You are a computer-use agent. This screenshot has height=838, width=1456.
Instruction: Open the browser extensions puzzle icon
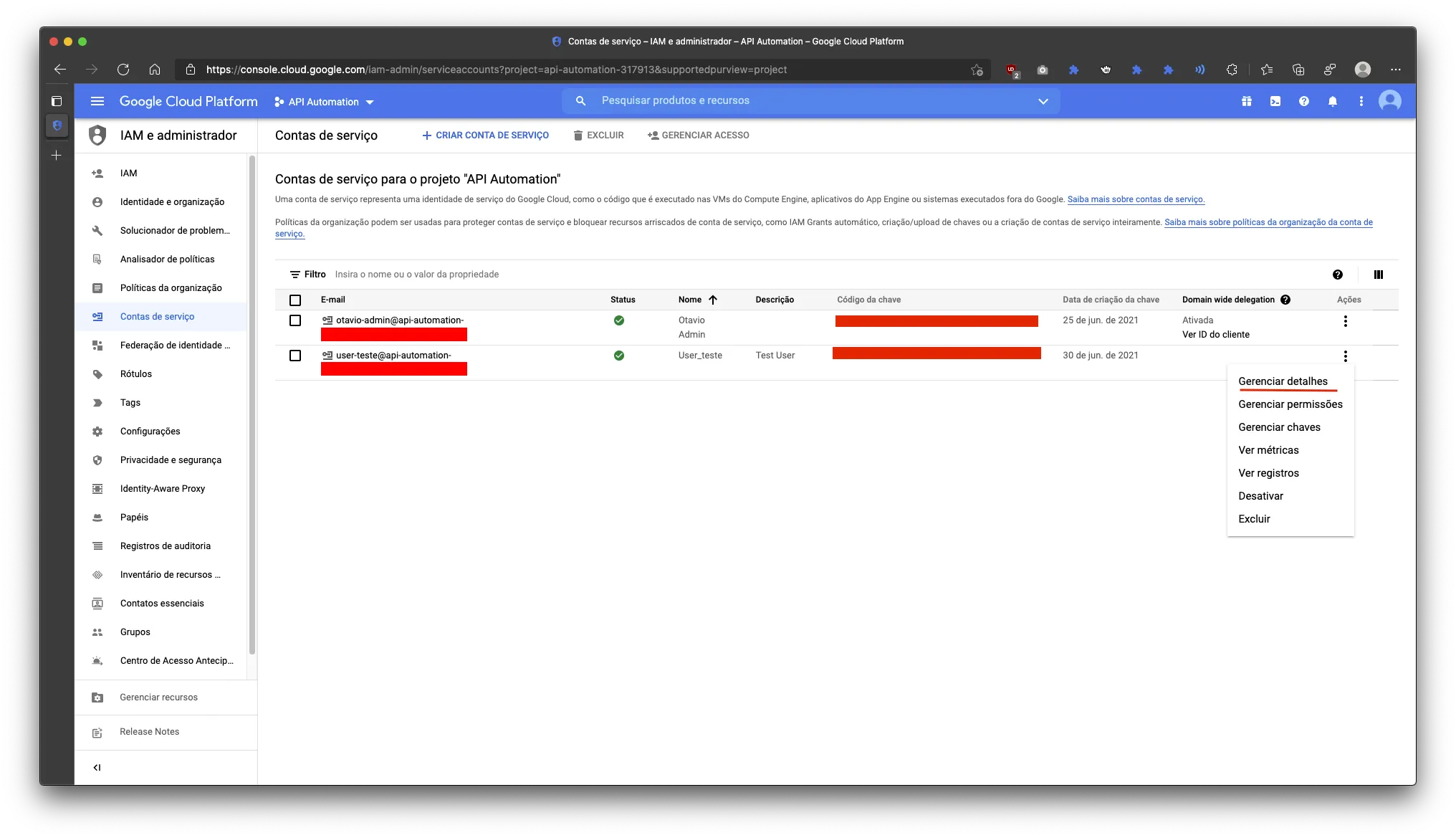[x=1231, y=70]
